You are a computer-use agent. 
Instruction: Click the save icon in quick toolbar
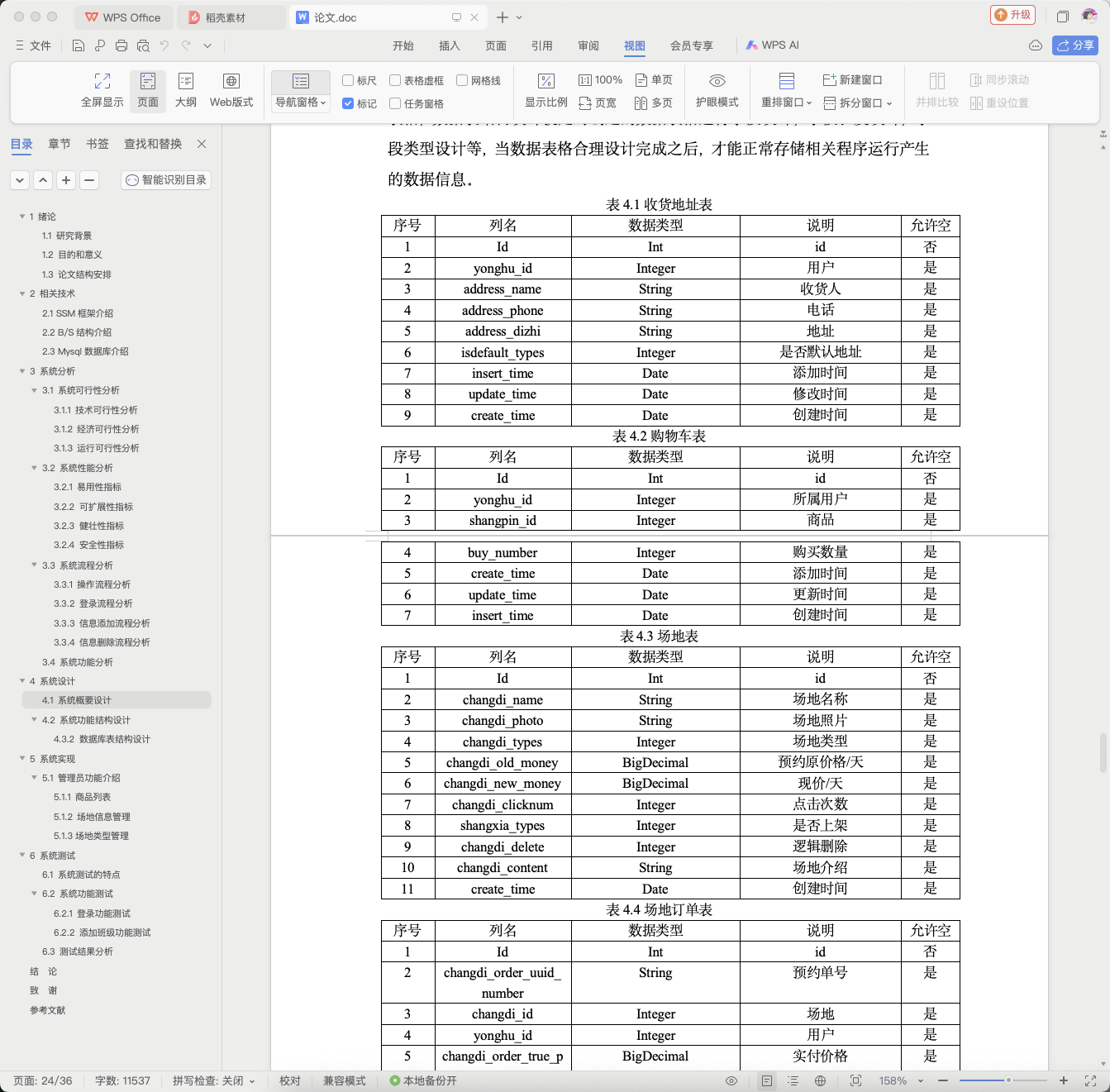[79, 45]
